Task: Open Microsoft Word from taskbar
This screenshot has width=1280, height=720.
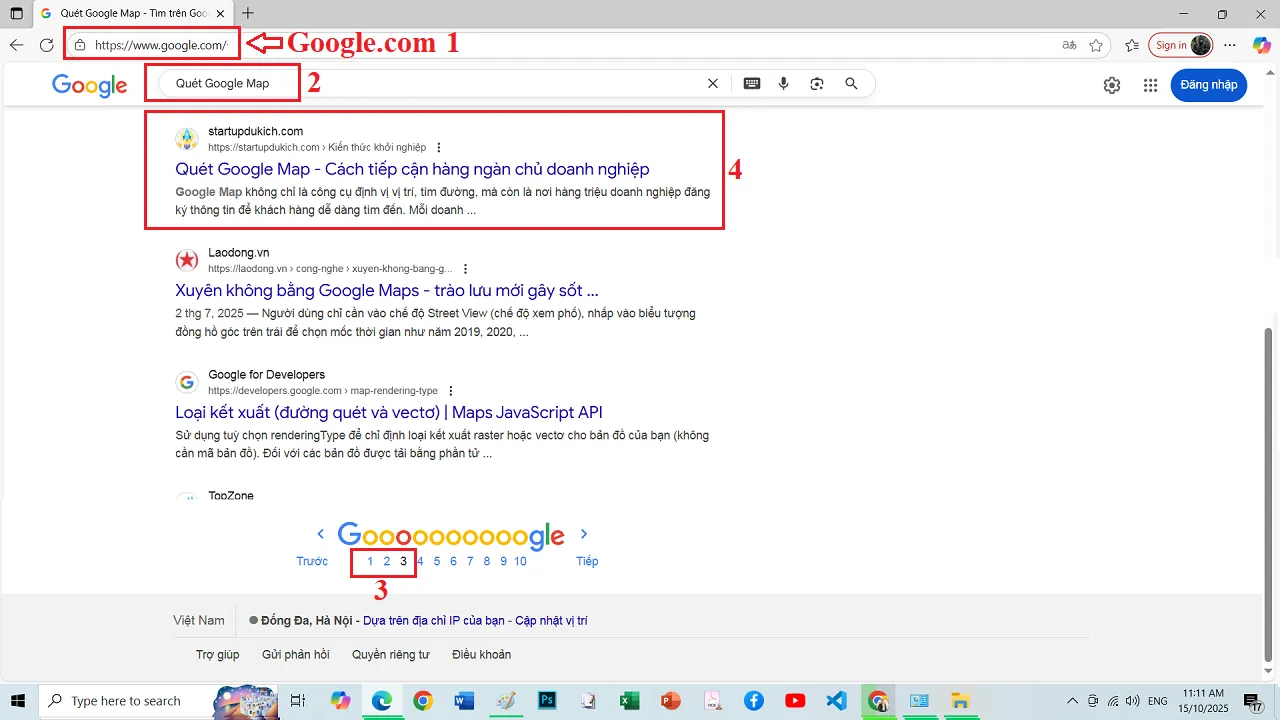Action: click(464, 701)
